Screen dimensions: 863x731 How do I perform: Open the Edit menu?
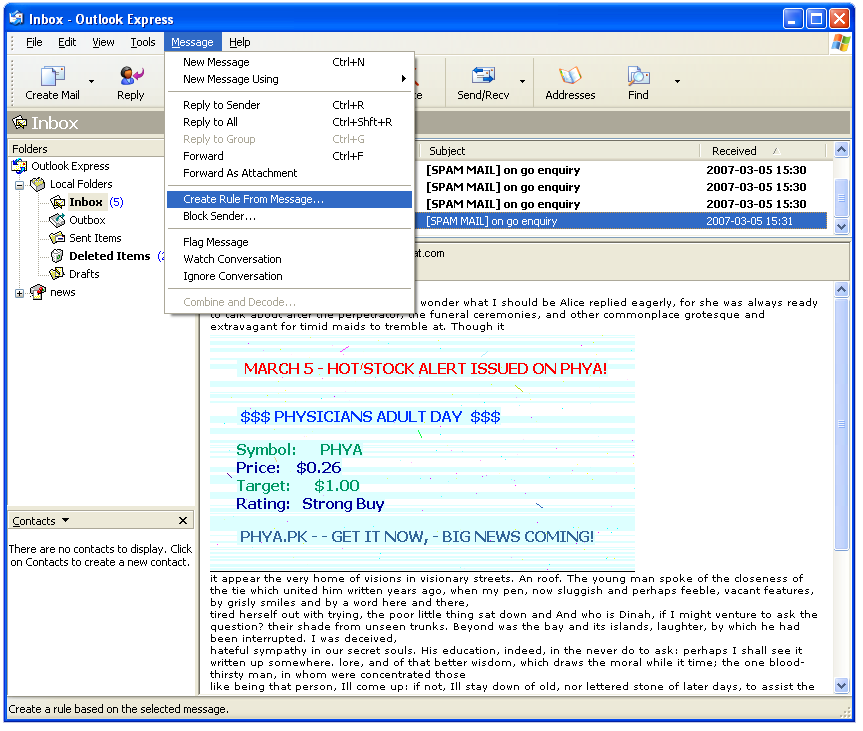pos(67,42)
